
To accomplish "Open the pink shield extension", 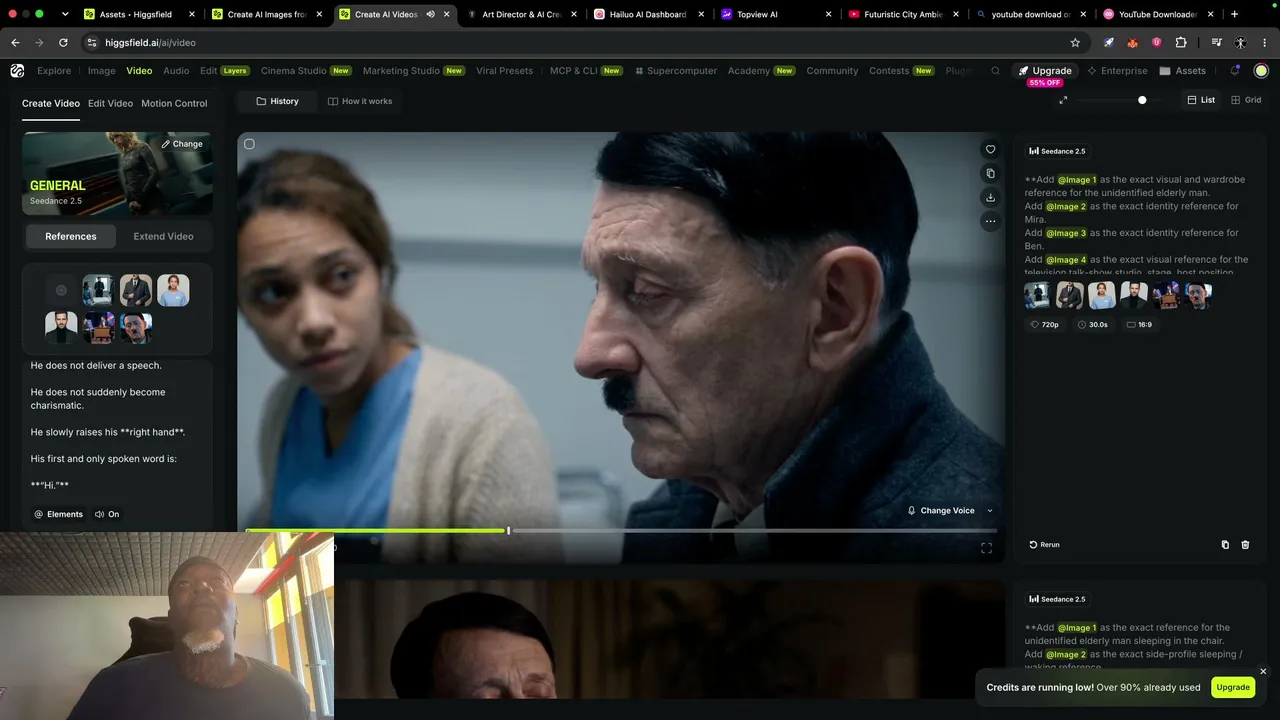I will [x=1156, y=43].
